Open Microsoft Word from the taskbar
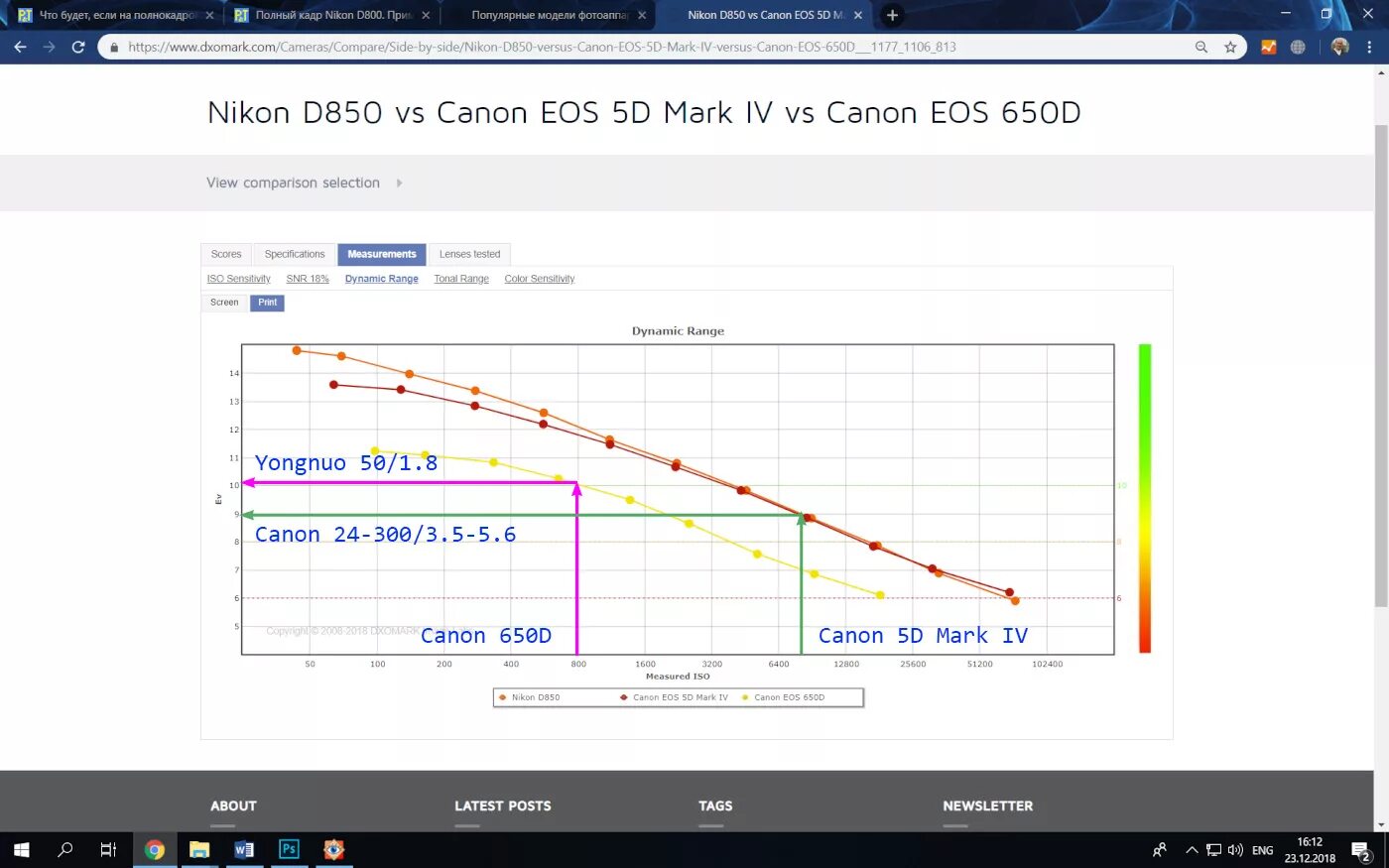 pyautogui.click(x=244, y=850)
